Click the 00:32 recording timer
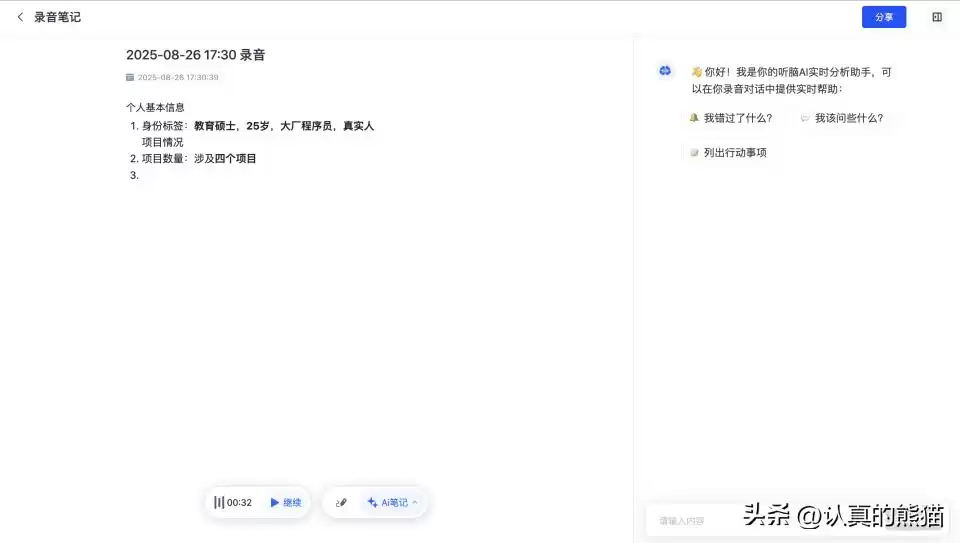Viewport: 960px width, 543px height. [x=239, y=503]
